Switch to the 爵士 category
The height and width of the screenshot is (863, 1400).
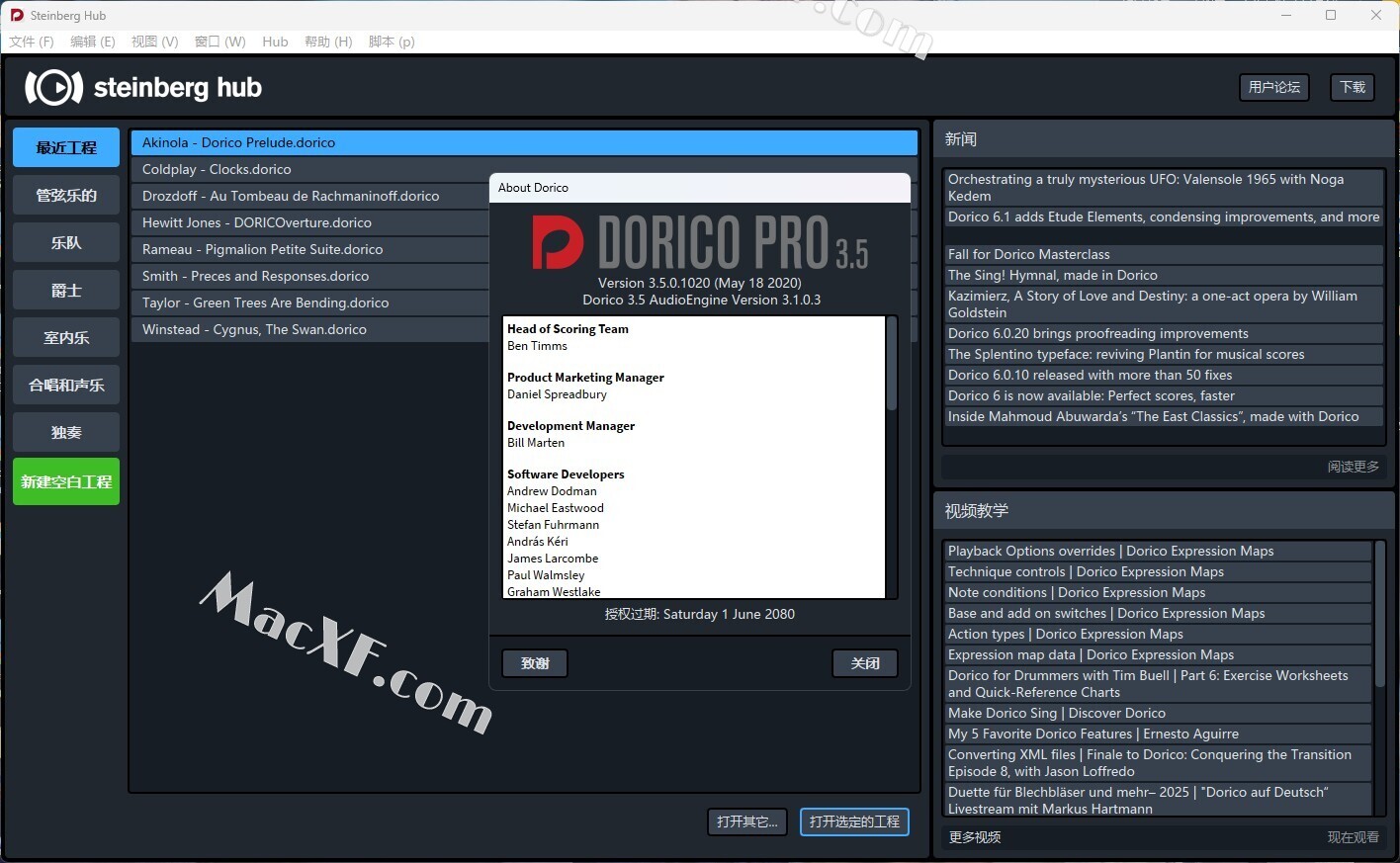(x=66, y=291)
